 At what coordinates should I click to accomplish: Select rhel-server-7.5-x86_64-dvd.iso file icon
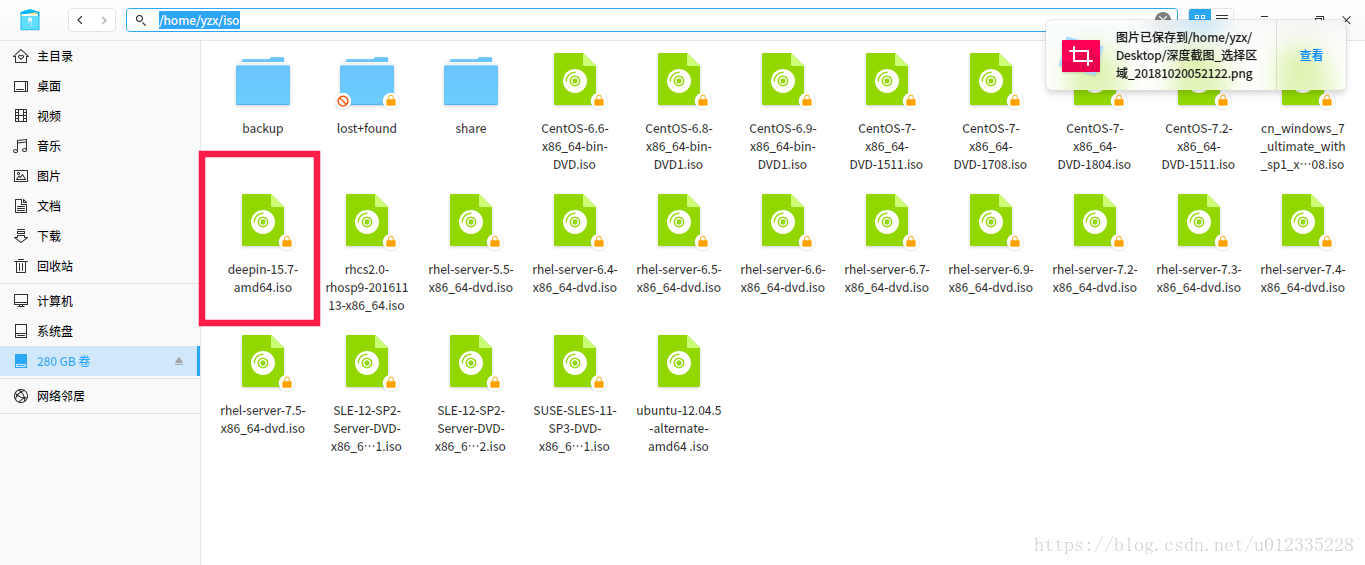pos(263,362)
